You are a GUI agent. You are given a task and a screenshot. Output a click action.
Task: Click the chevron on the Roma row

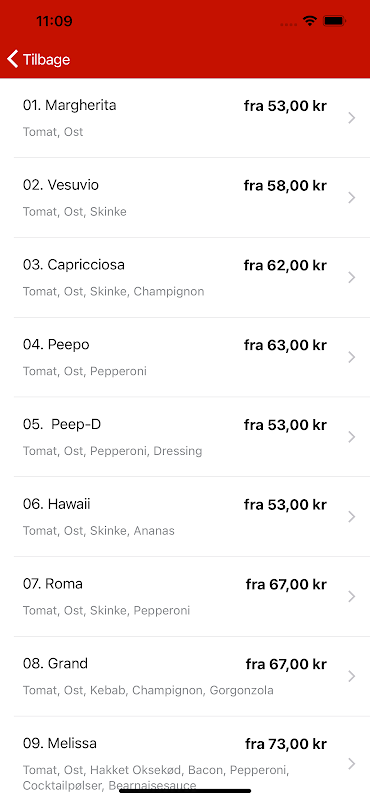(352, 596)
